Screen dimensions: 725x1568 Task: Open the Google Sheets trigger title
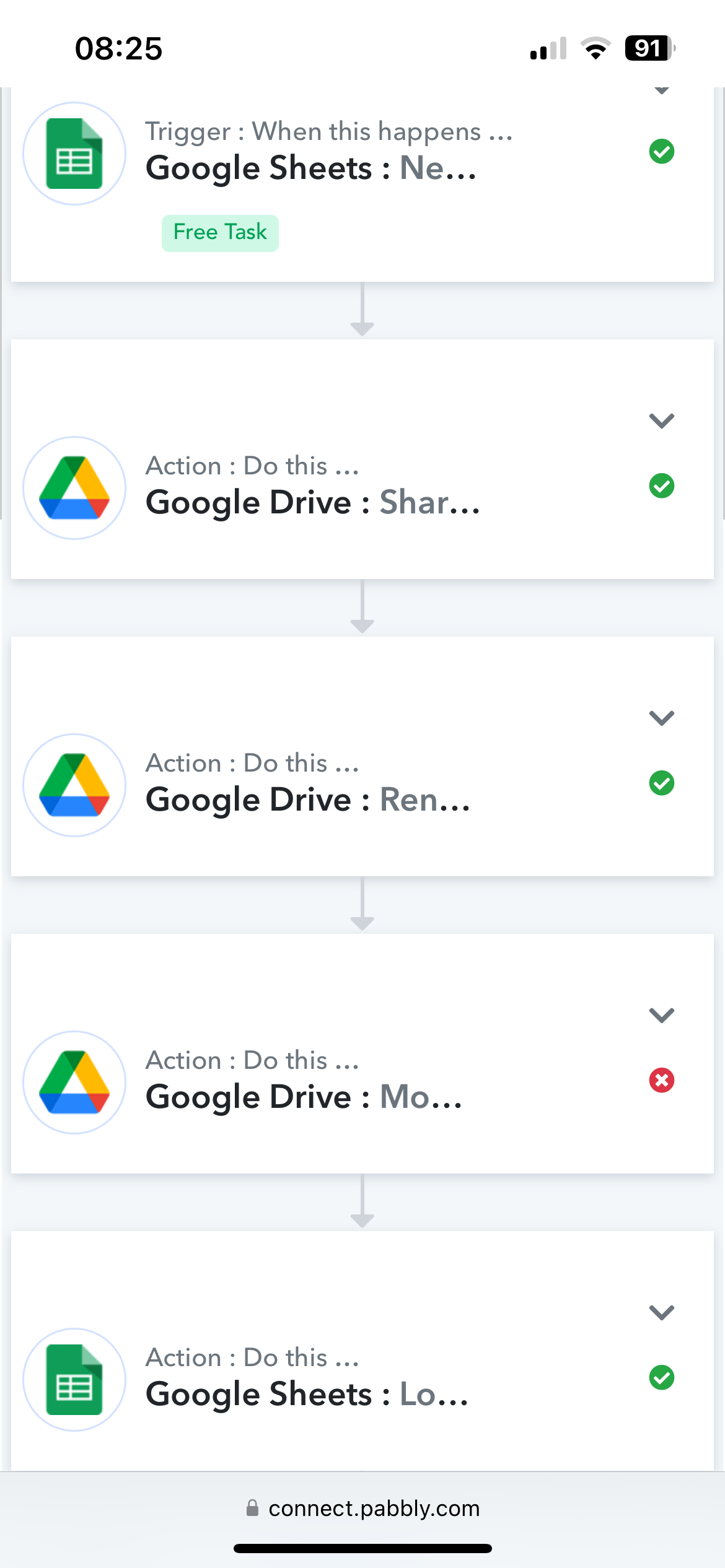coord(311,168)
